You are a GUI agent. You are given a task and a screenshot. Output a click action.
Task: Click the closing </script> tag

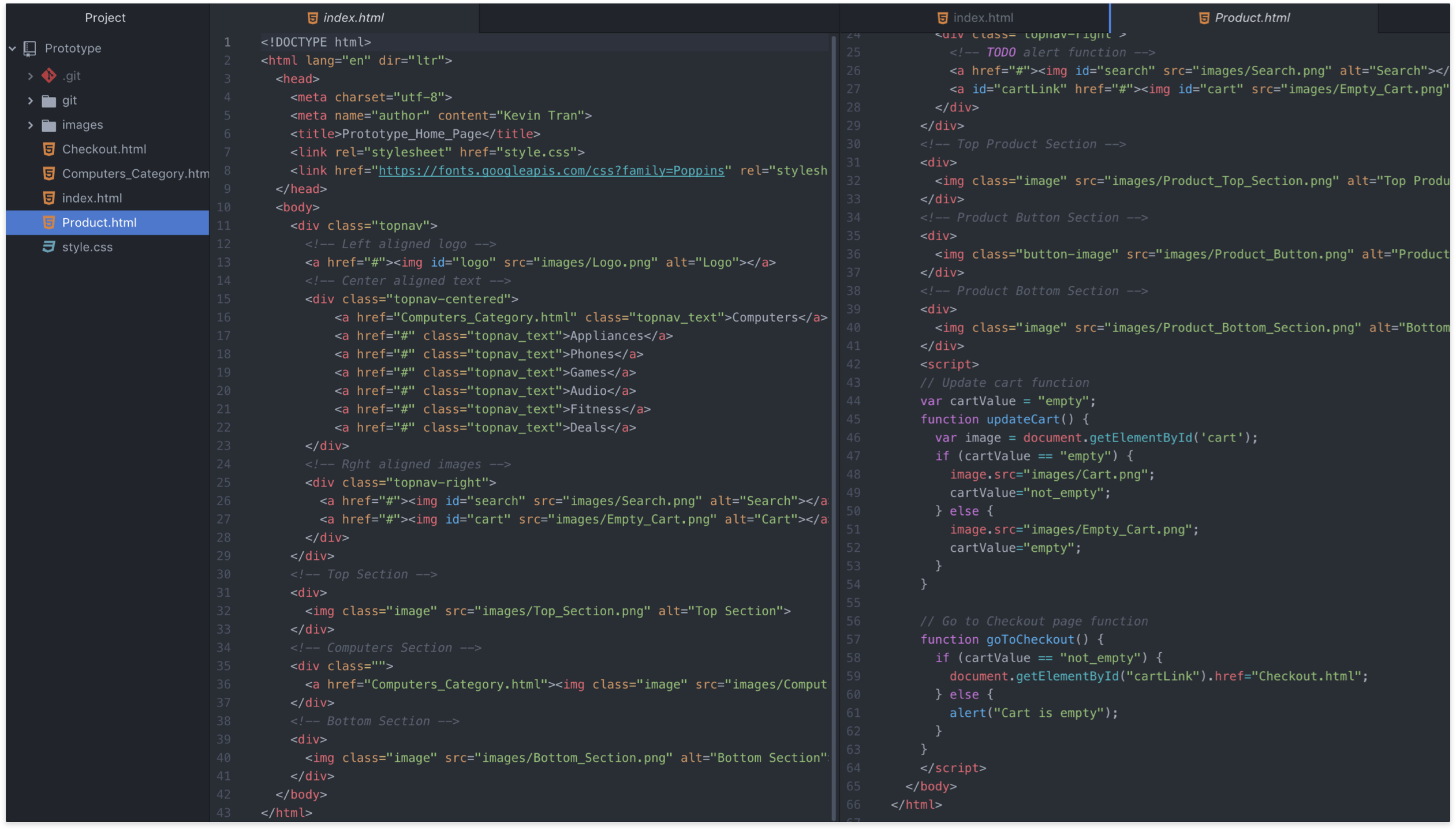coord(953,768)
